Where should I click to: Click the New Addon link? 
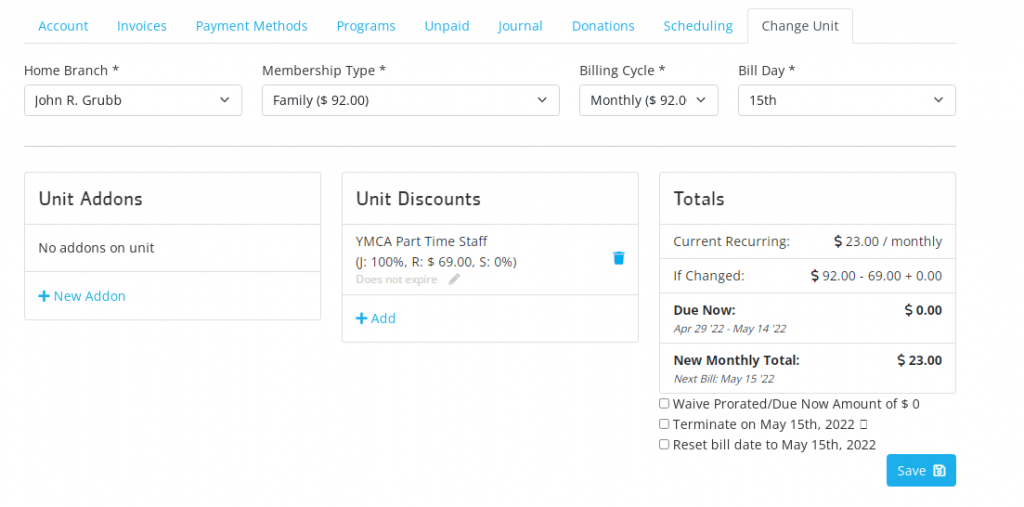[82, 296]
